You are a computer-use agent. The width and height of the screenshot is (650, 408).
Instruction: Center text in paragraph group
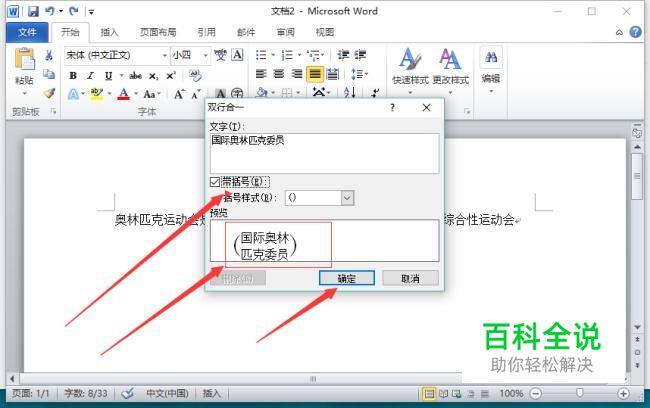pos(279,74)
